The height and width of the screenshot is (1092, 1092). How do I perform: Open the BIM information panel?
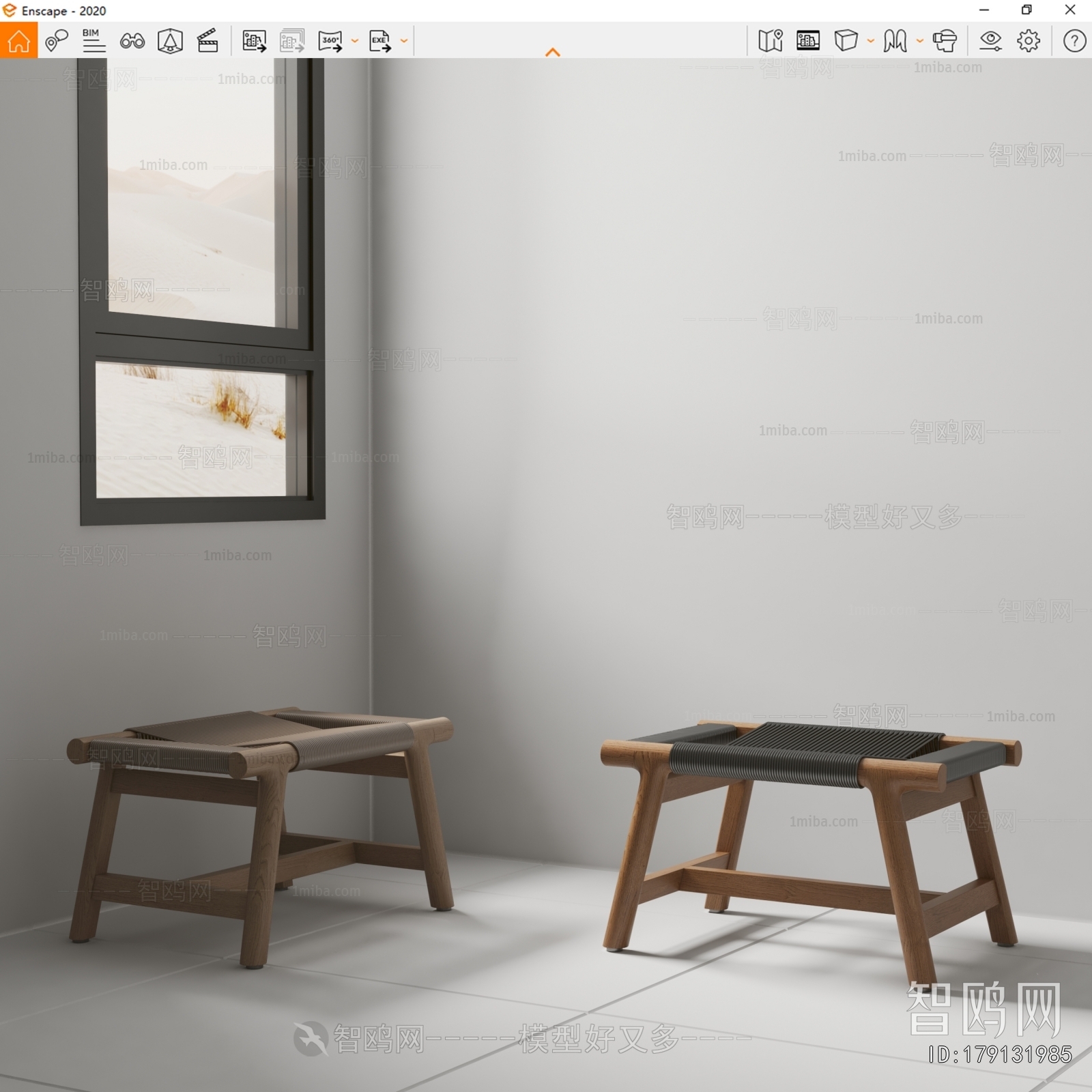(94, 41)
